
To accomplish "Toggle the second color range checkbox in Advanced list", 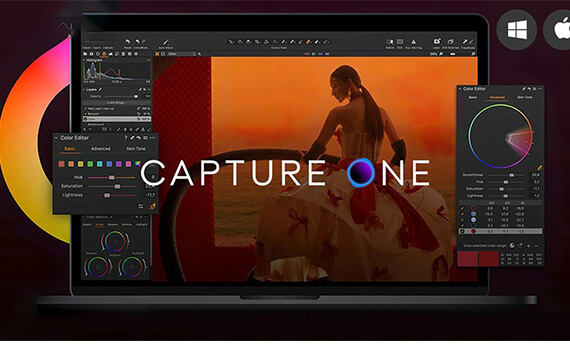I will pos(462,214).
